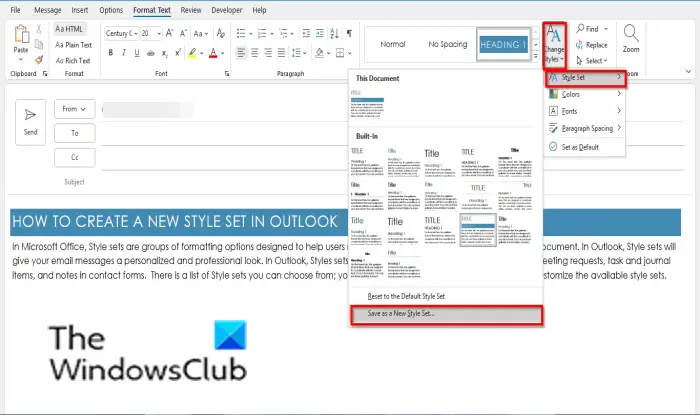This screenshot has width=700, height=415.
Task: Click the Decrease Font Size icon
Action: (183, 33)
